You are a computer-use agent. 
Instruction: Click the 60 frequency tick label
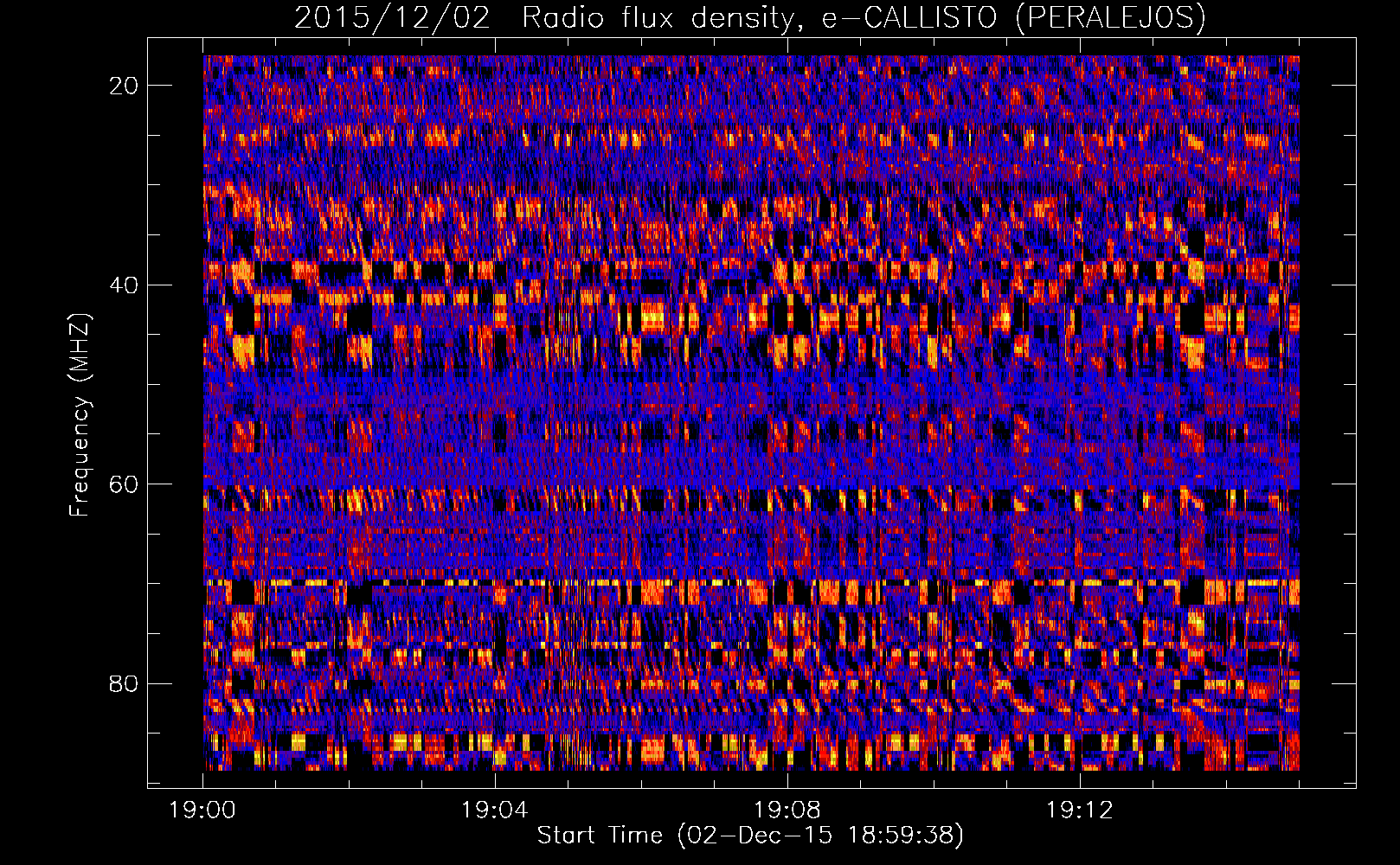125,484
